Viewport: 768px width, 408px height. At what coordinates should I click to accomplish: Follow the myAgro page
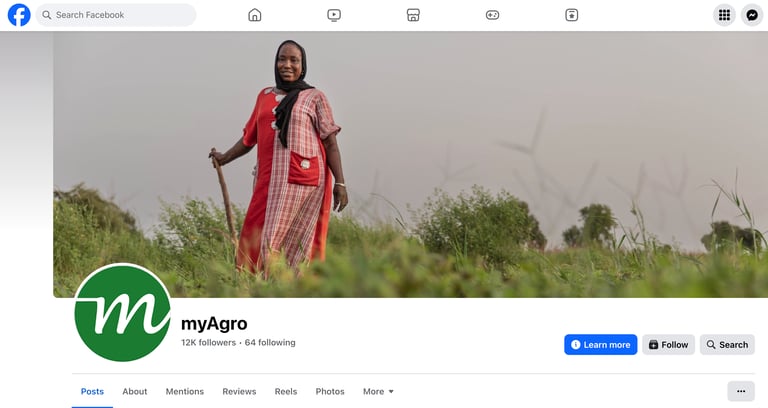pyautogui.click(x=669, y=345)
